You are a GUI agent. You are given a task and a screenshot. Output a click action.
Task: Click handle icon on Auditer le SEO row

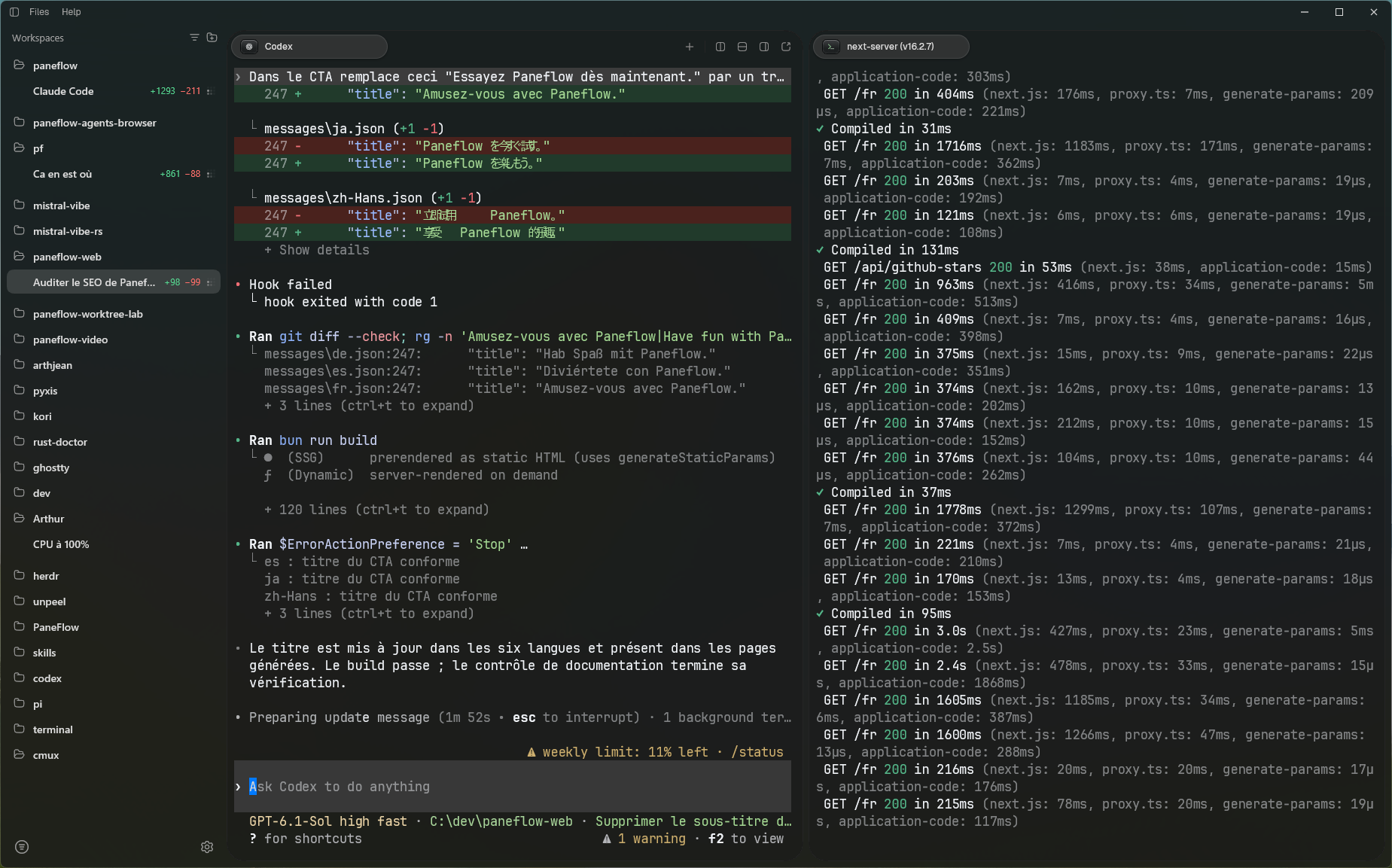click(209, 282)
